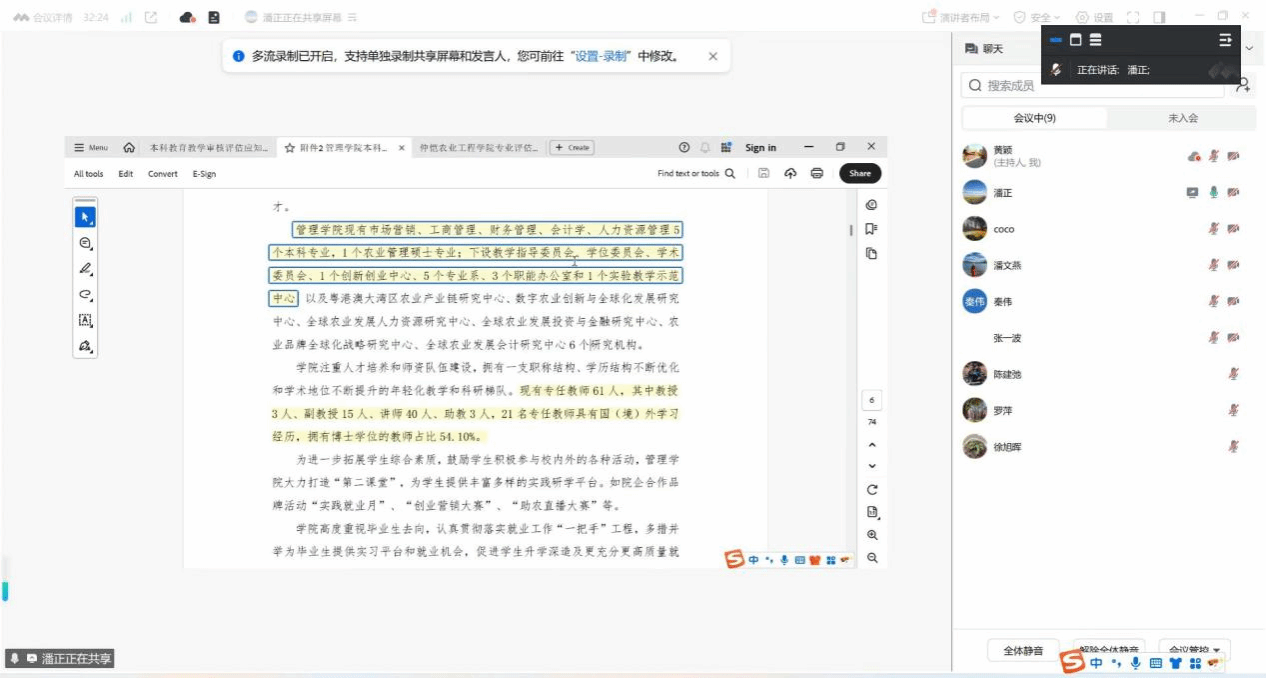Viewport: 1266px width, 678px height.
Task: Open Acrobat notifications bell
Action: [x=705, y=147]
